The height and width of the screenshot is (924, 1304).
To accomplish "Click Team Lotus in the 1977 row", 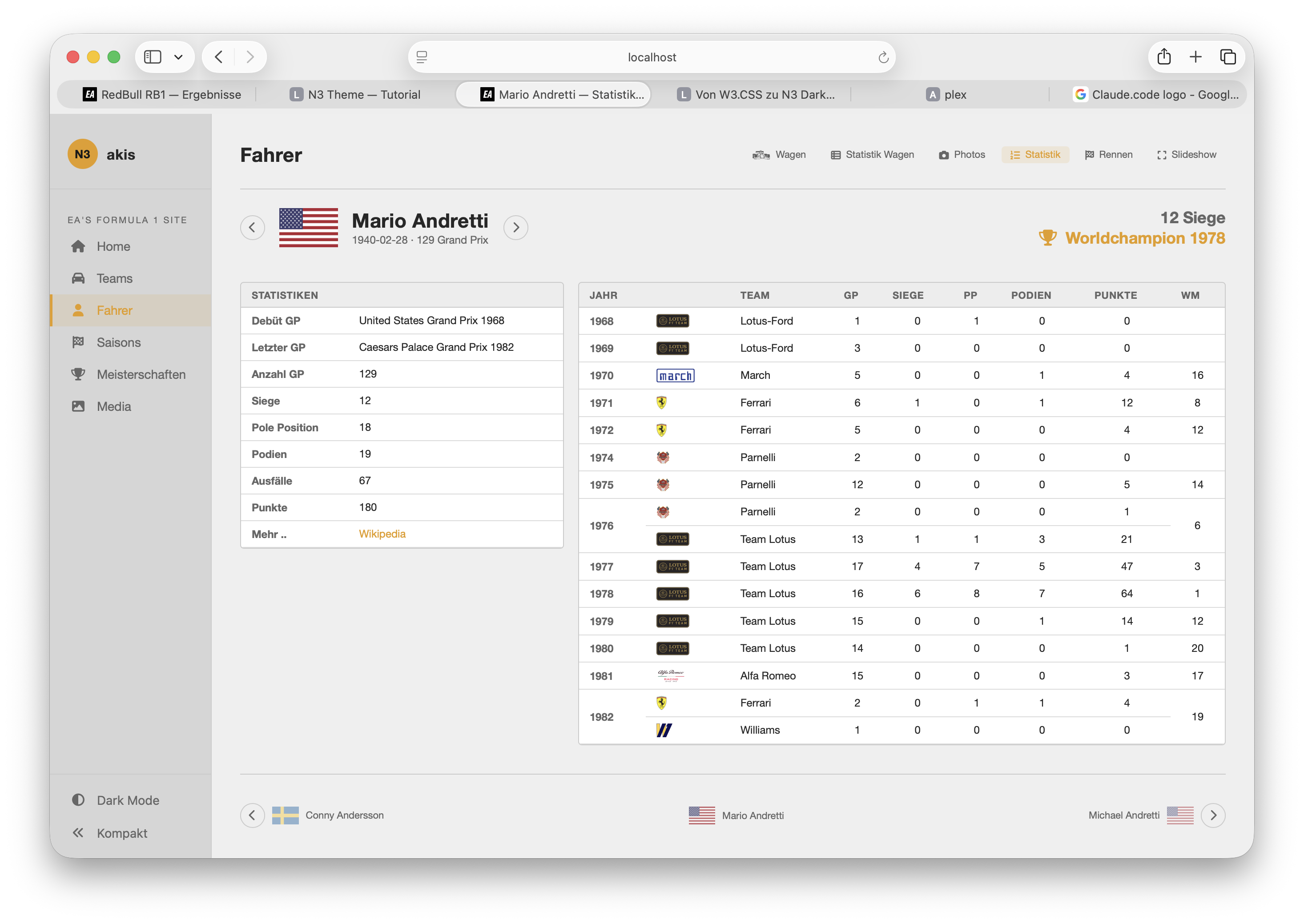I will [x=768, y=566].
